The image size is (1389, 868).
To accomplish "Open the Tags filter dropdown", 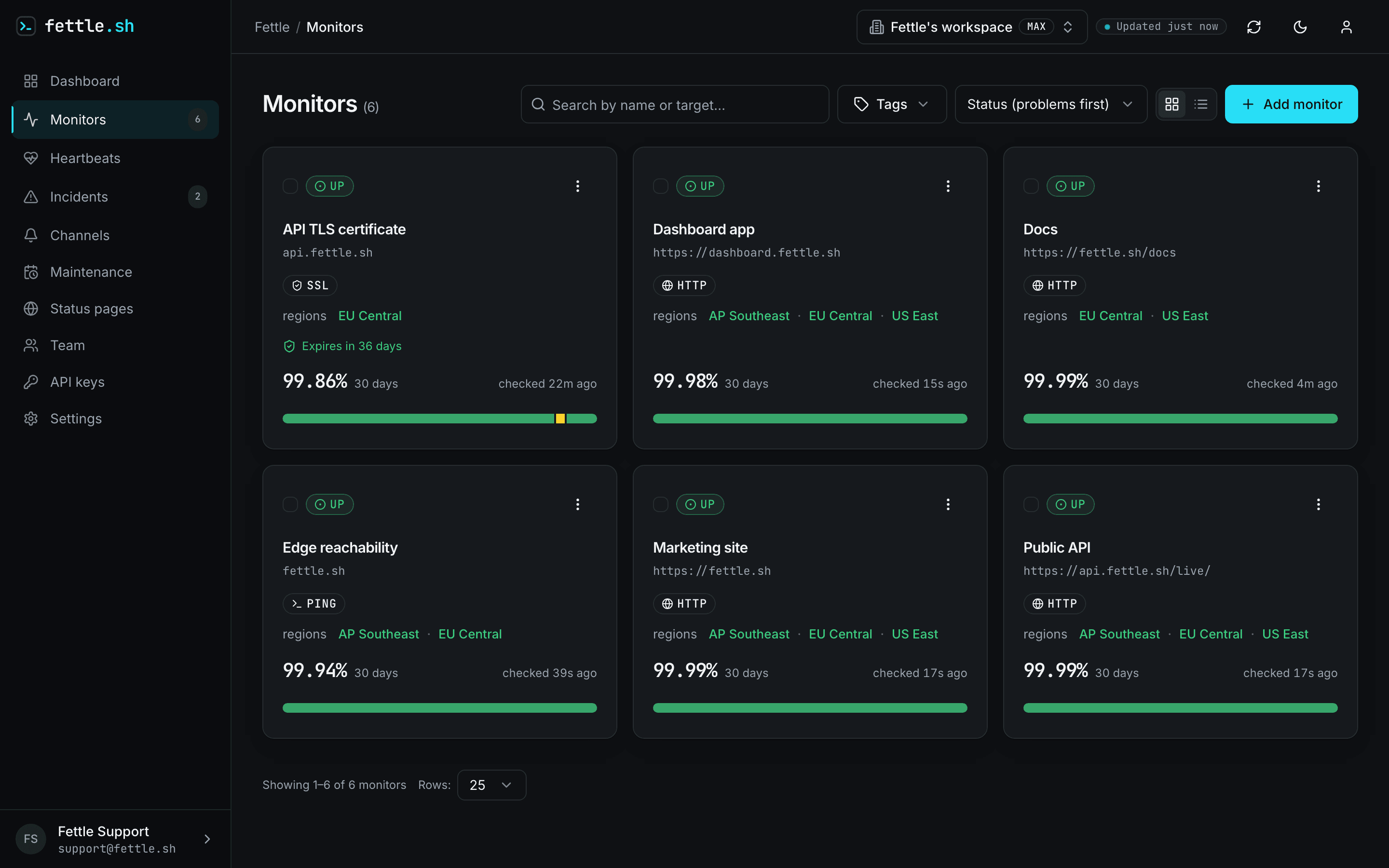I will coord(891,104).
